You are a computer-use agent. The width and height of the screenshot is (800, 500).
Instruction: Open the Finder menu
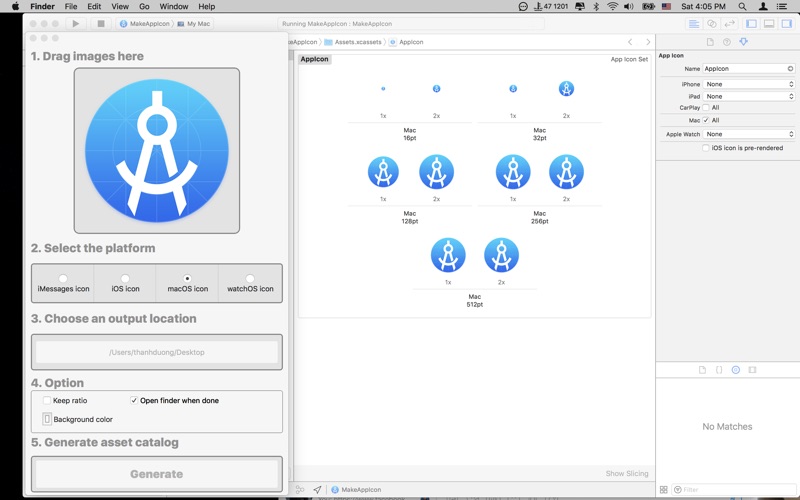pos(42,6)
